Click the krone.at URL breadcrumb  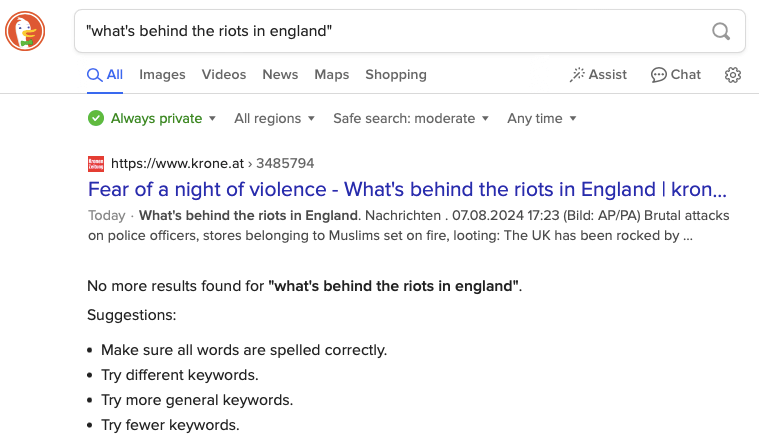pos(212,163)
